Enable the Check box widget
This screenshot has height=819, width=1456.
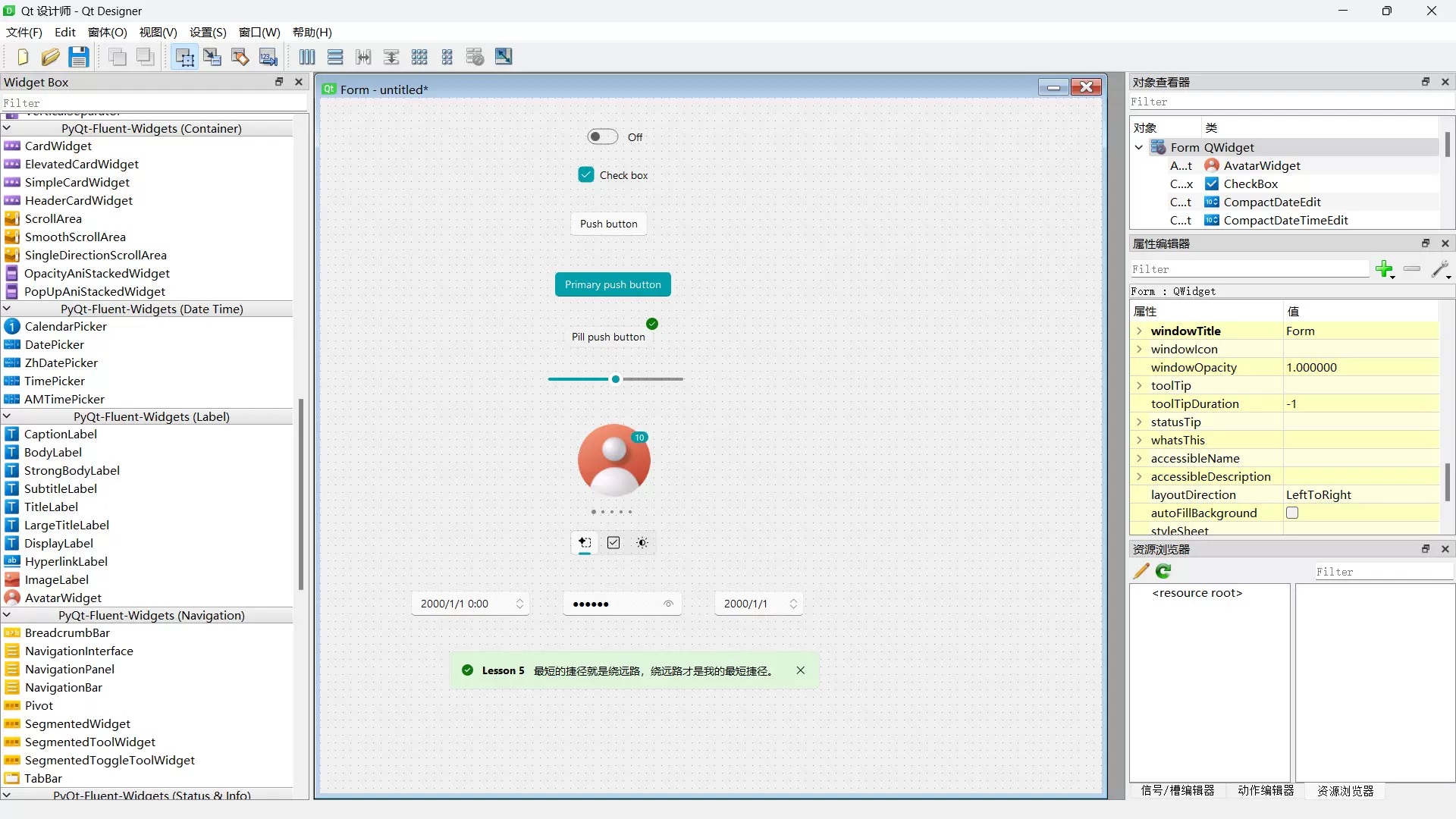coord(585,174)
